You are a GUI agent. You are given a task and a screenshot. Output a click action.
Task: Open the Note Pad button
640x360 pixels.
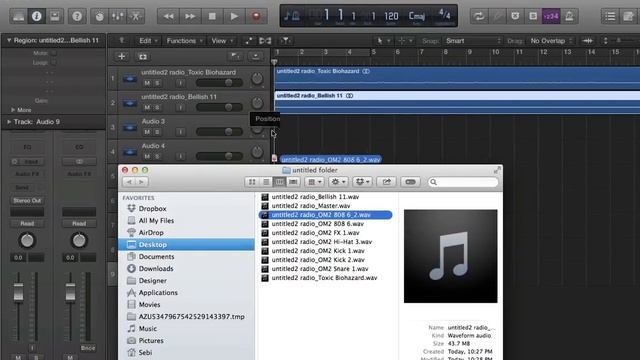pyautogui.click(x=629, y=16)
